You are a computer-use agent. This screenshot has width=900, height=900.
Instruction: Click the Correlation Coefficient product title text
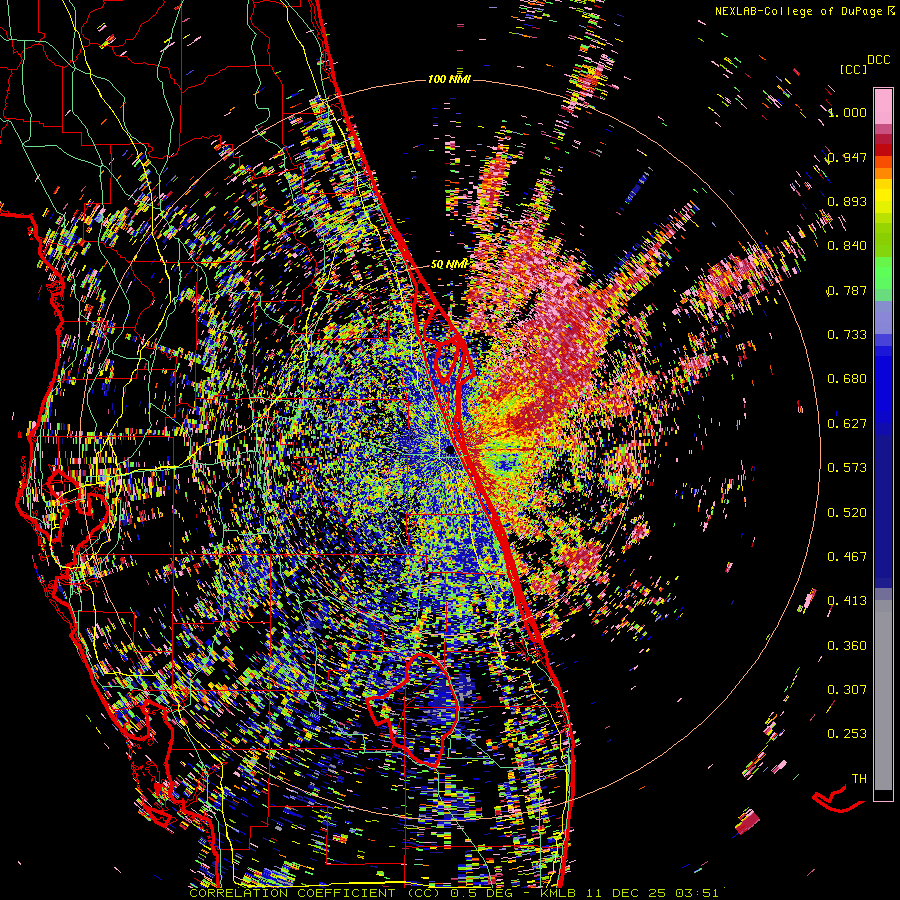point(315,893)
